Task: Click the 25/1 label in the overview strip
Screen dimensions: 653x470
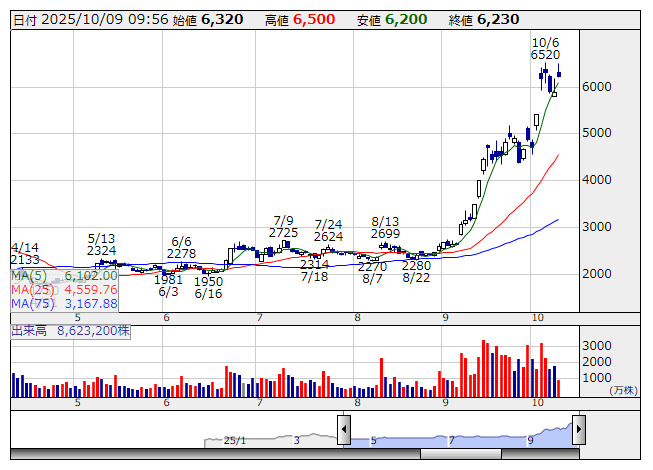Action: click(x=234, y=439)
